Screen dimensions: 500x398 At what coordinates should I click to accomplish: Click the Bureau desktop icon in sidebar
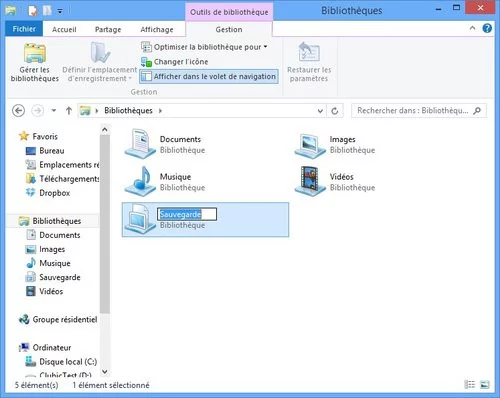click(31, 151)
